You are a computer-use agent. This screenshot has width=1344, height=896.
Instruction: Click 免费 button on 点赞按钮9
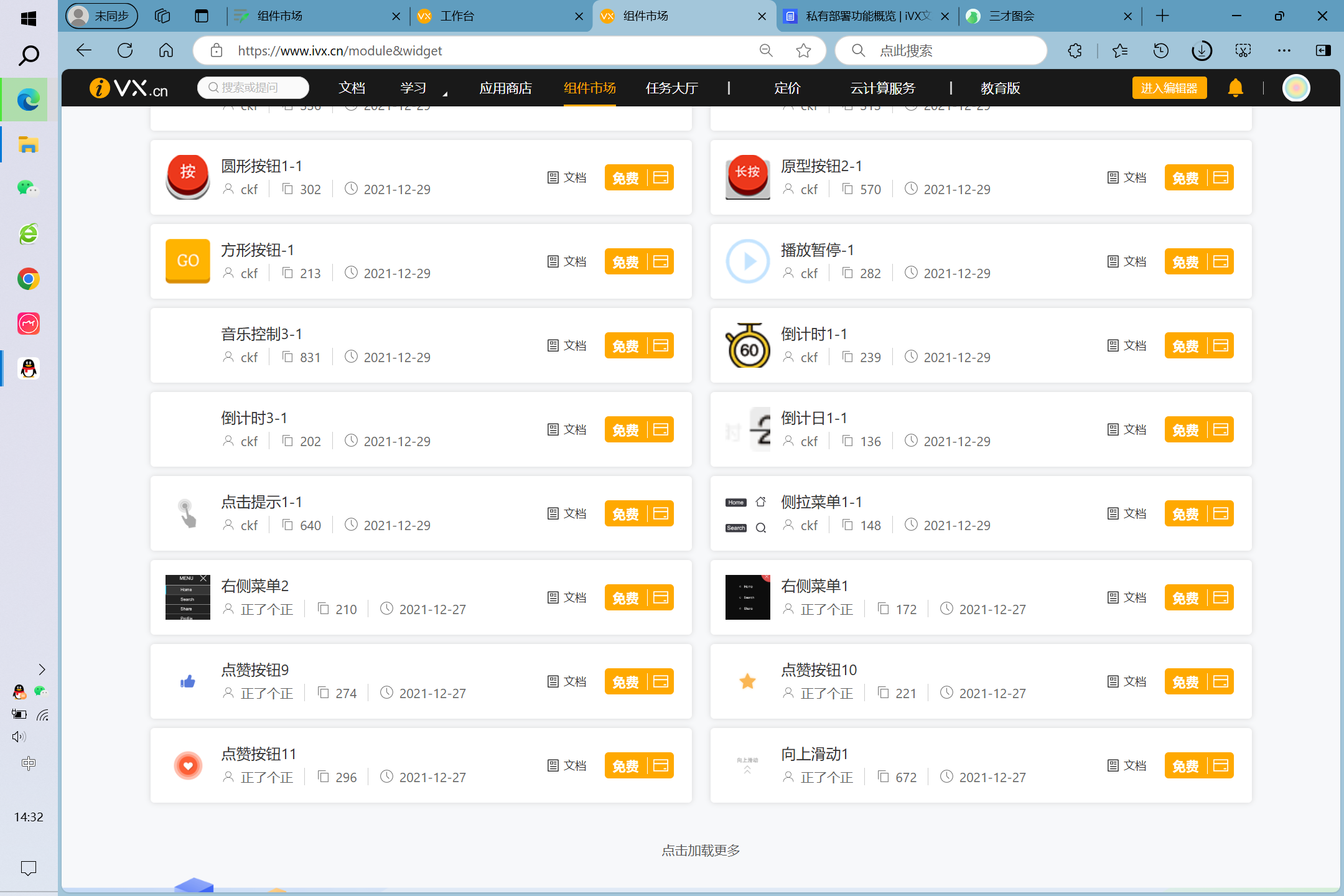tap(625, 682)
